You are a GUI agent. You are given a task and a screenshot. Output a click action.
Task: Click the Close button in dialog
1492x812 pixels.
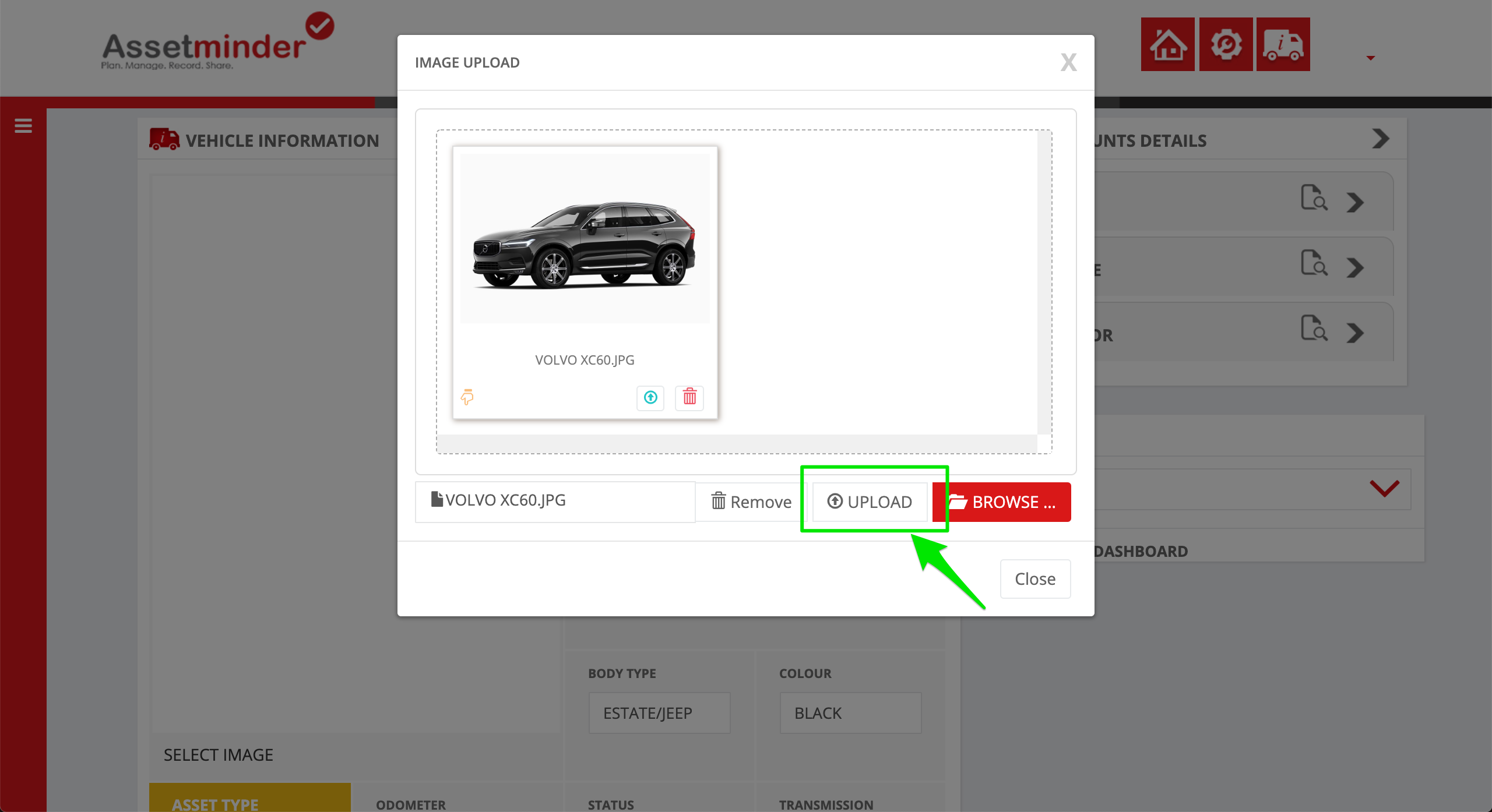click(x=1035, y=578)
